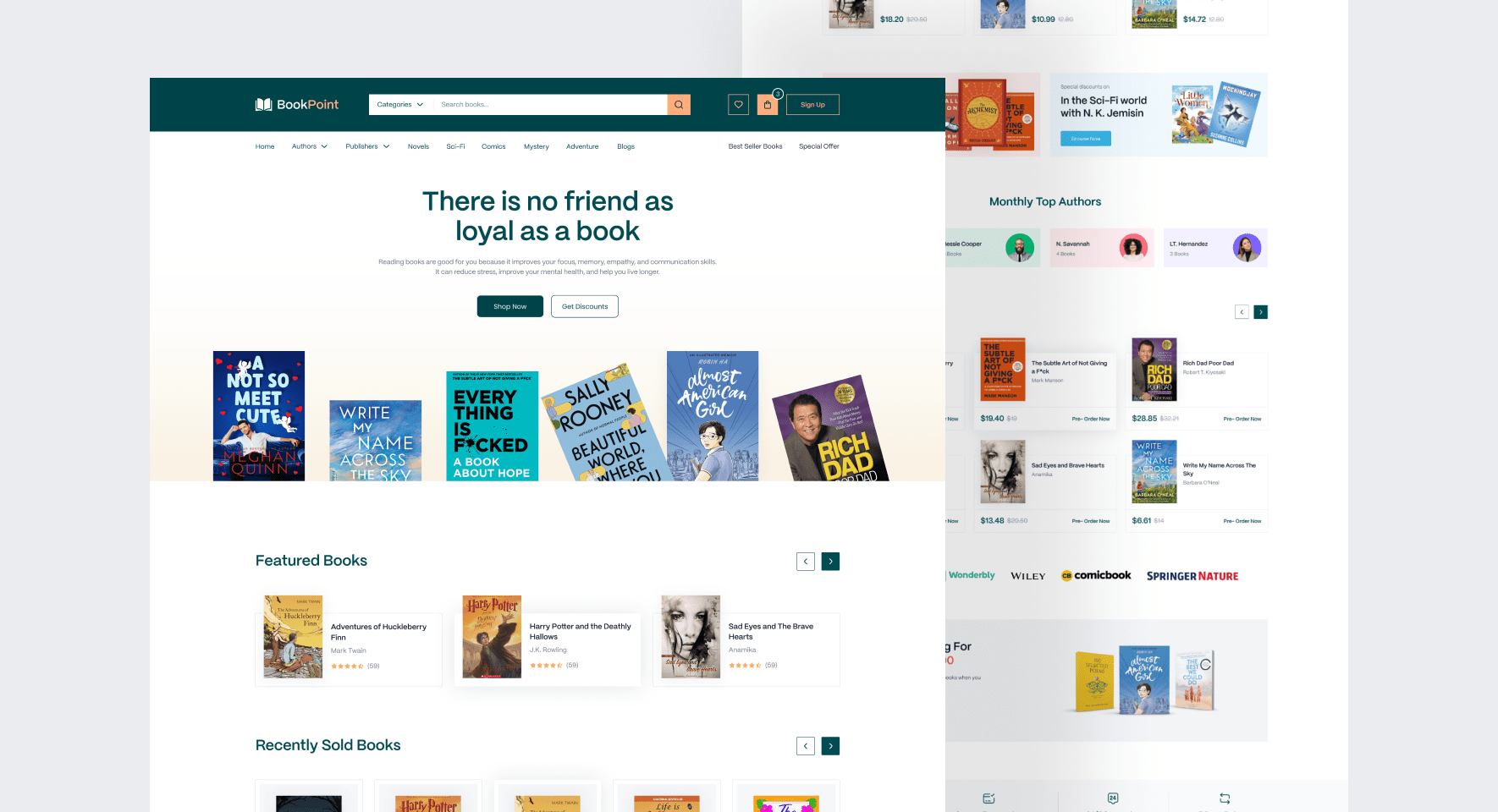Click the $19.40 price text

(992, 419)
